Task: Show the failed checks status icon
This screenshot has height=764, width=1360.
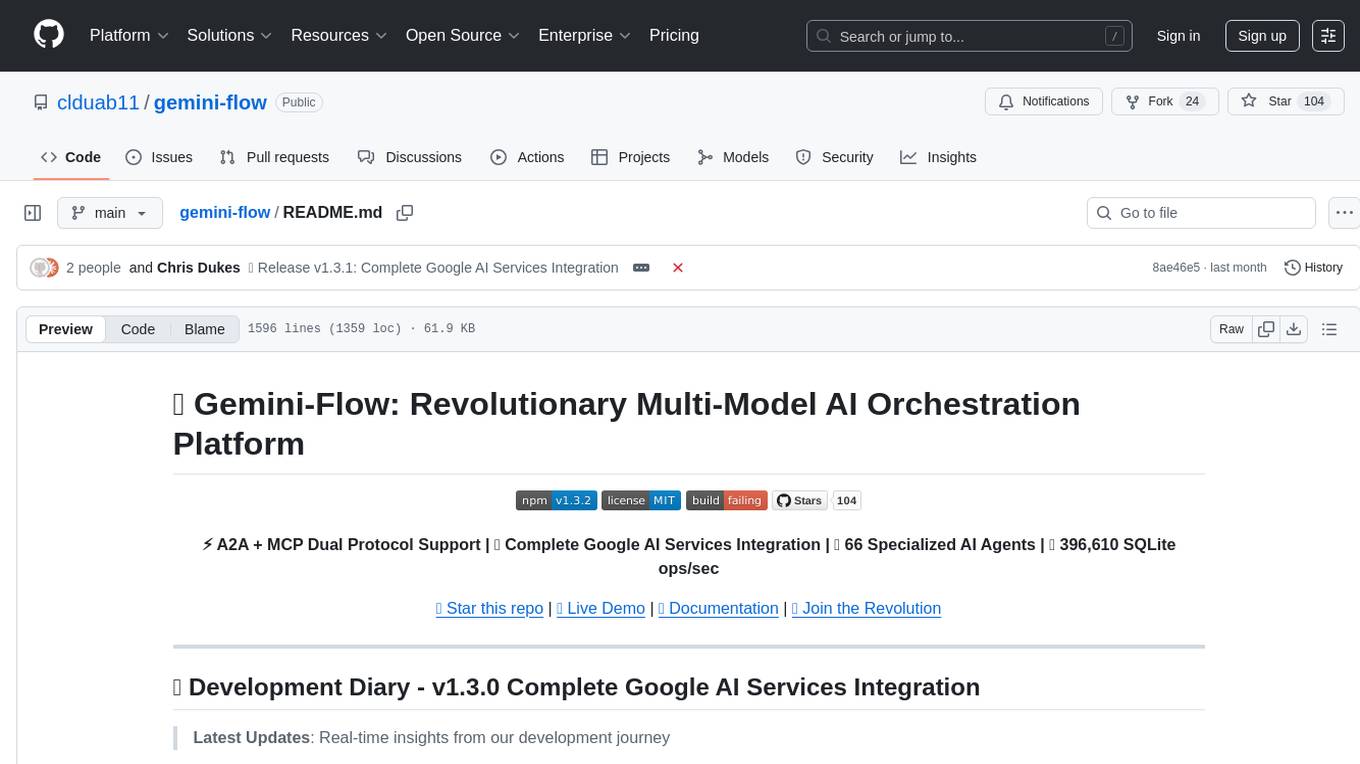Action: coord(678,268)
